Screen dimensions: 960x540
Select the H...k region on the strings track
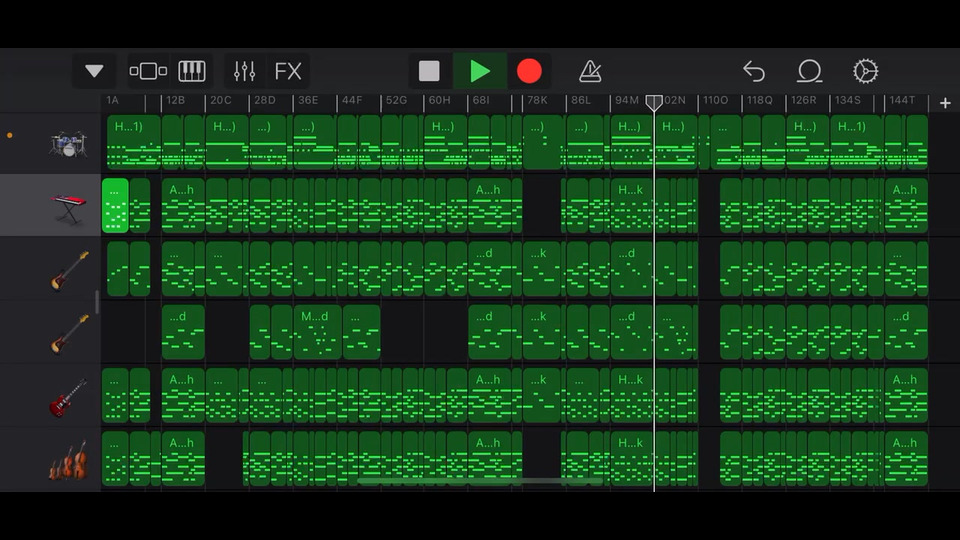[631, 459]
